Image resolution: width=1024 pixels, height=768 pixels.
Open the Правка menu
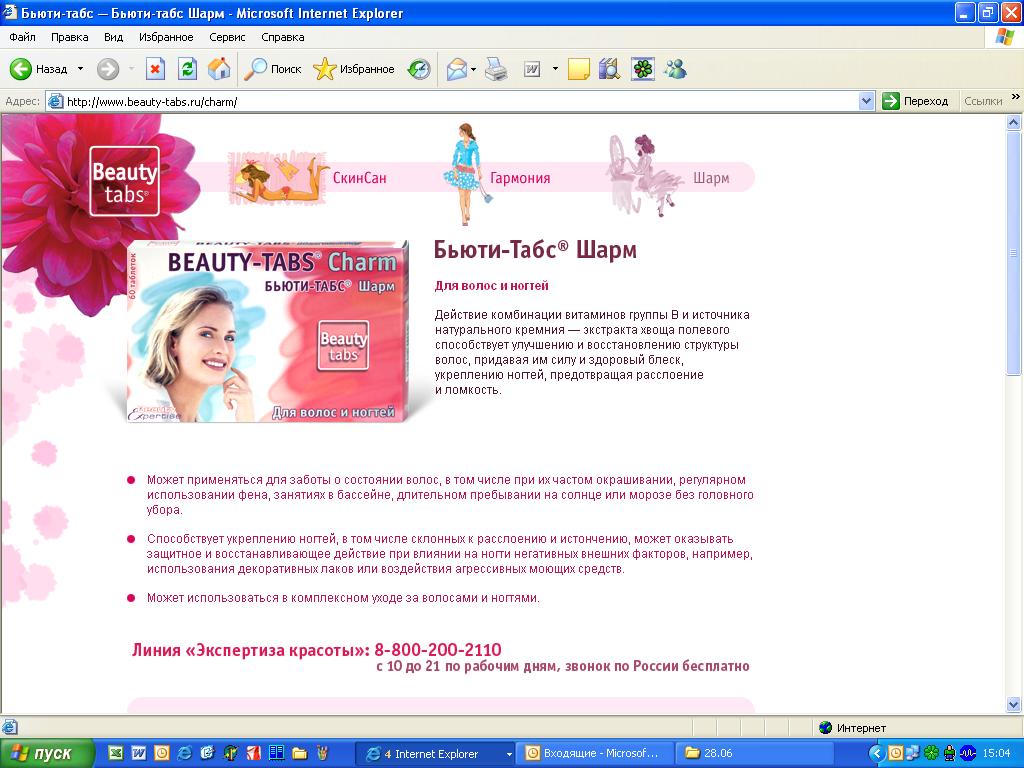(69, 37)
